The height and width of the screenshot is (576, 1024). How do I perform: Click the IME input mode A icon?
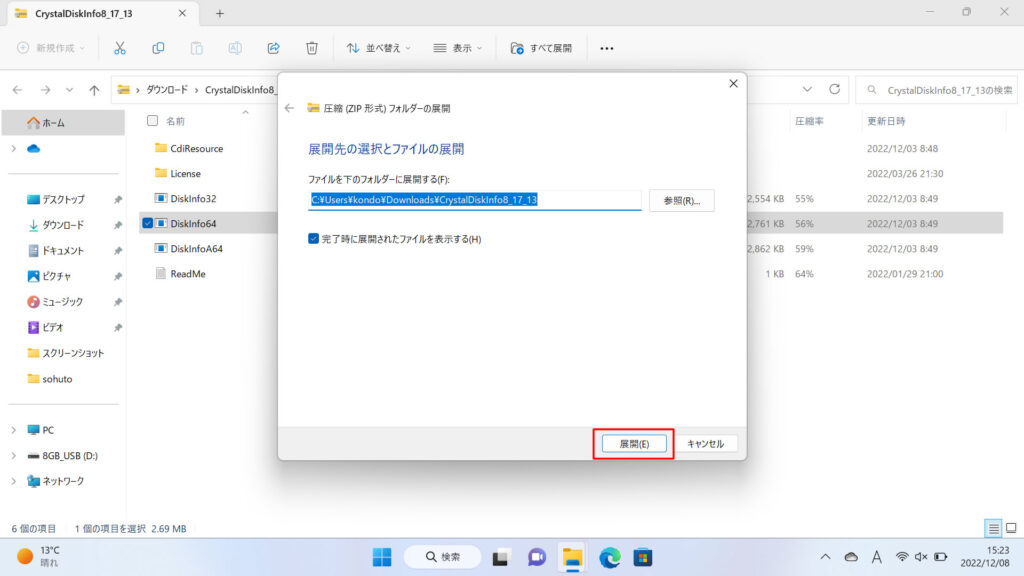tap(876, 557)
